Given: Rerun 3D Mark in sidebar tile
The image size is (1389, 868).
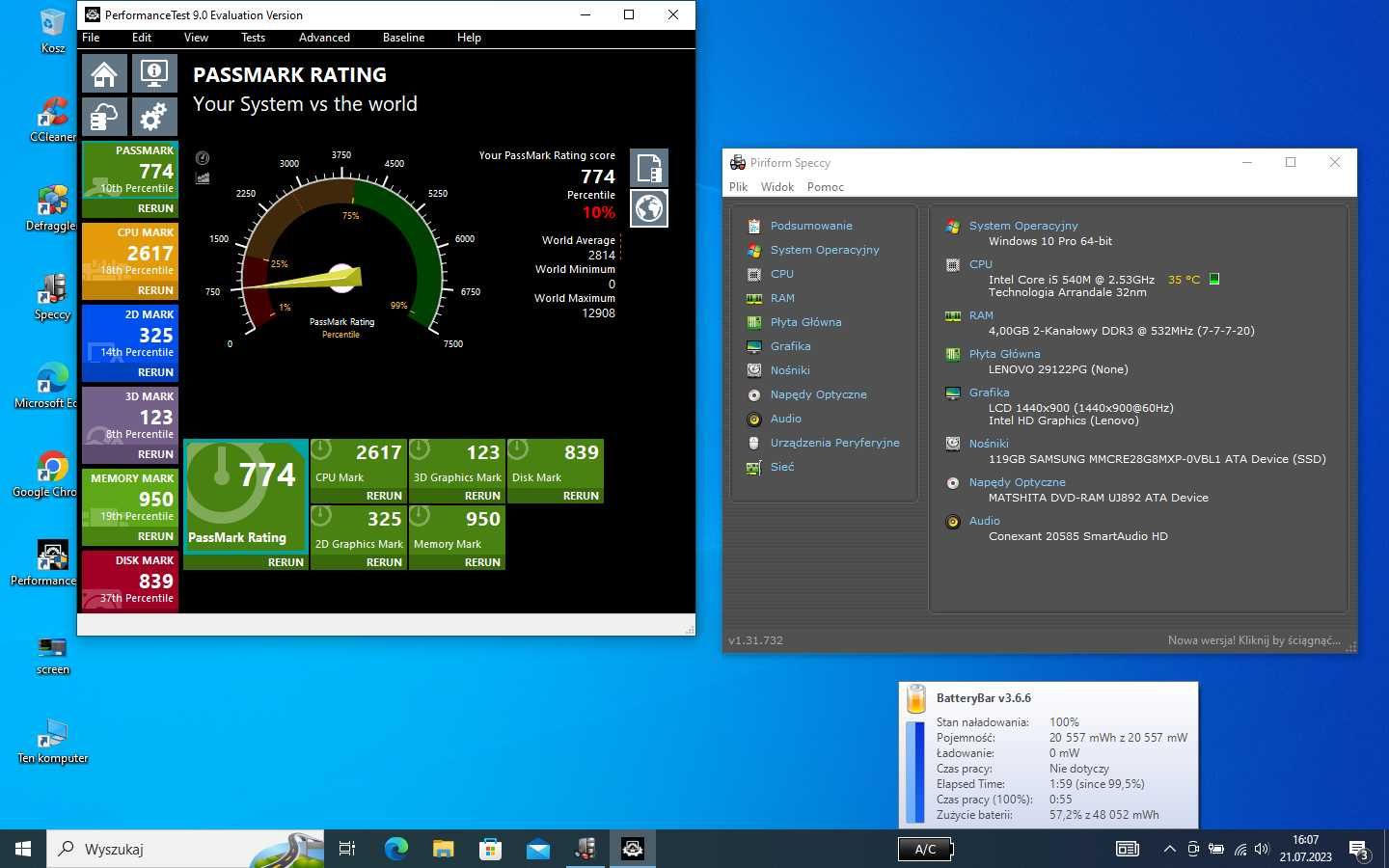Looking at the screenshot, I should click(x=155, y=454).
